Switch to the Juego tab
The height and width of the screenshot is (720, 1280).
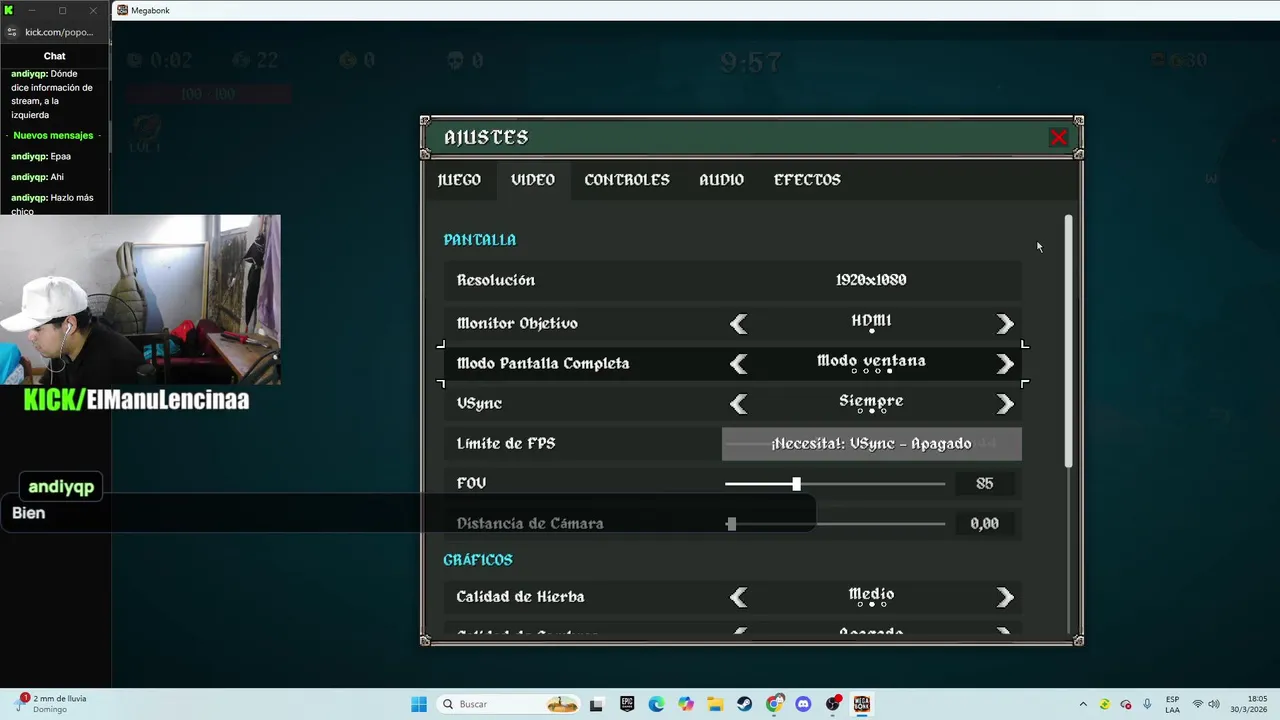click(x=459, y=180)
